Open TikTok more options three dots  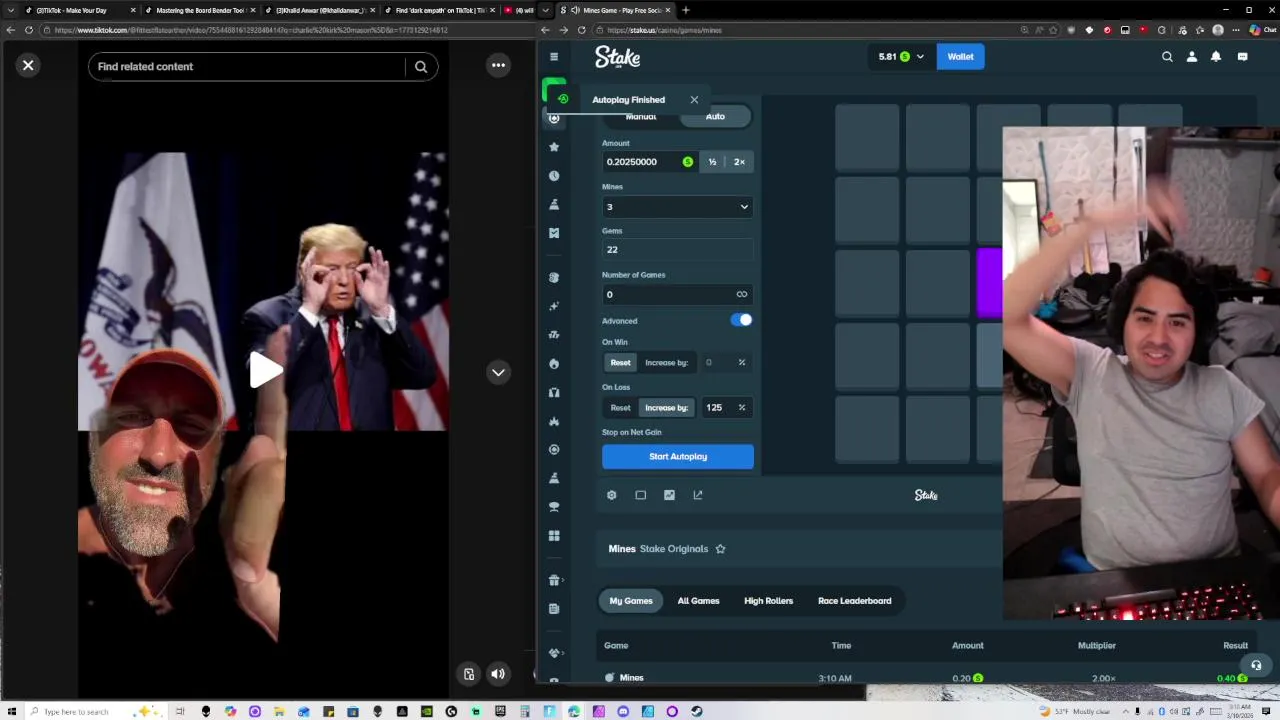pos(498,65)
